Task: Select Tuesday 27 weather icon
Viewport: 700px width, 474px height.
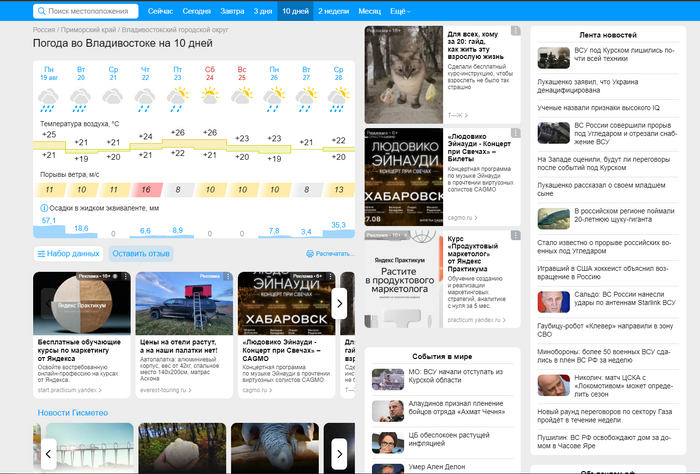Action: pyautogui.click(x=306, y=99)
